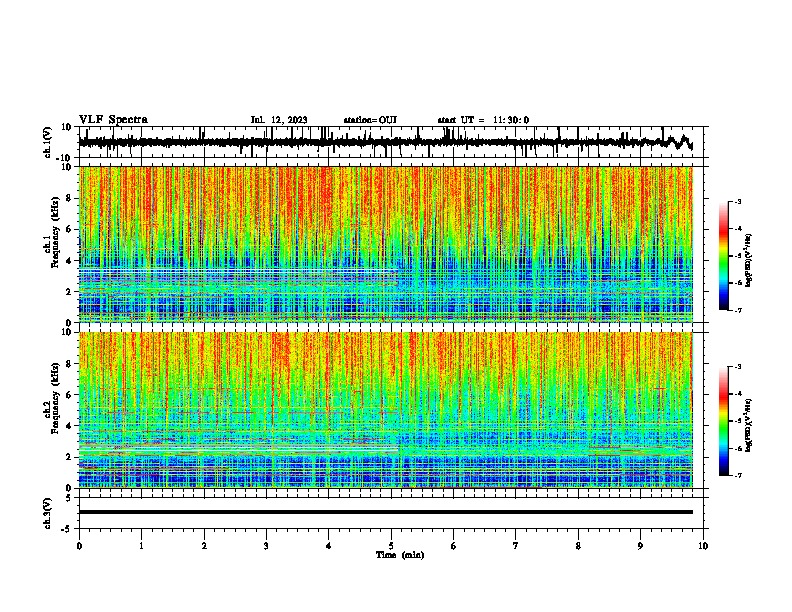
Task: Click time axis tick label "8"
Action: (x=578, y=546)
